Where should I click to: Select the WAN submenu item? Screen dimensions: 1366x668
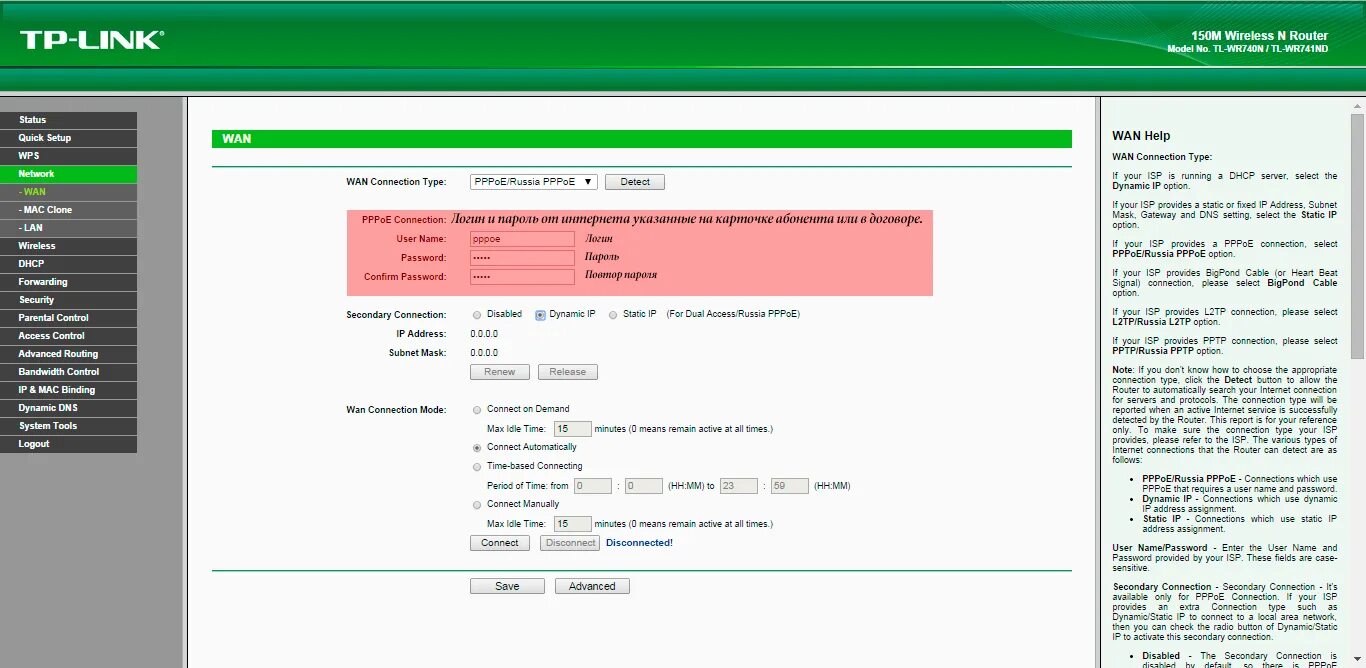pyautogui.click(x=68, y=192)
